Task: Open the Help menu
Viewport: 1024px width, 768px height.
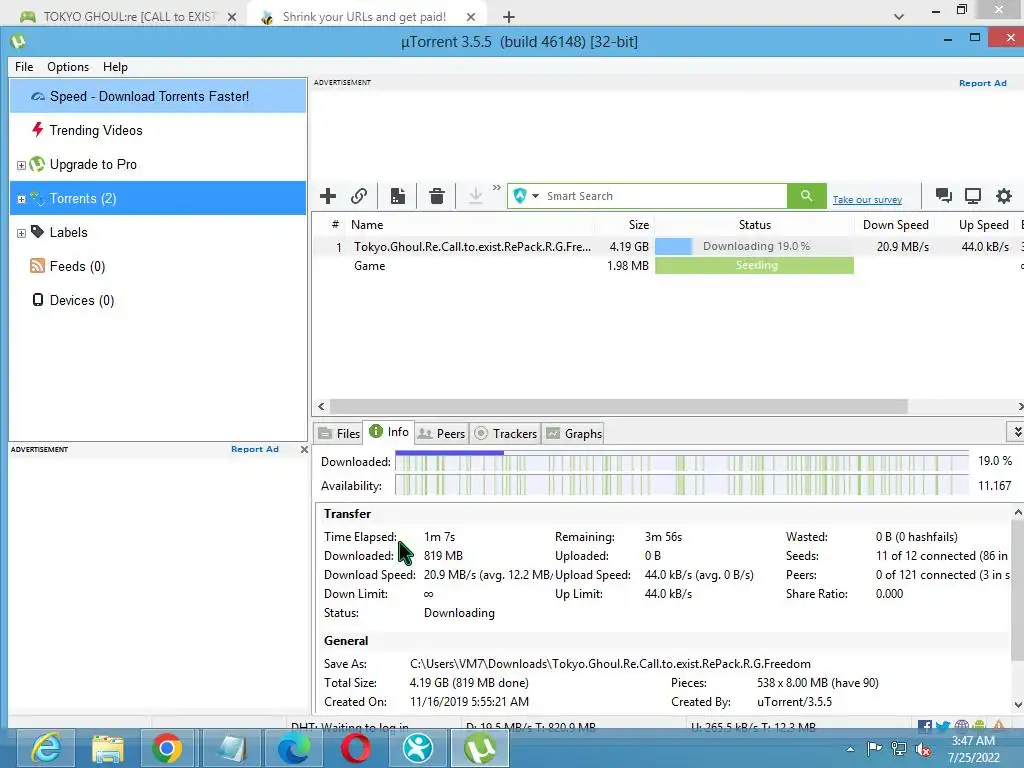Action: point(115,67)
